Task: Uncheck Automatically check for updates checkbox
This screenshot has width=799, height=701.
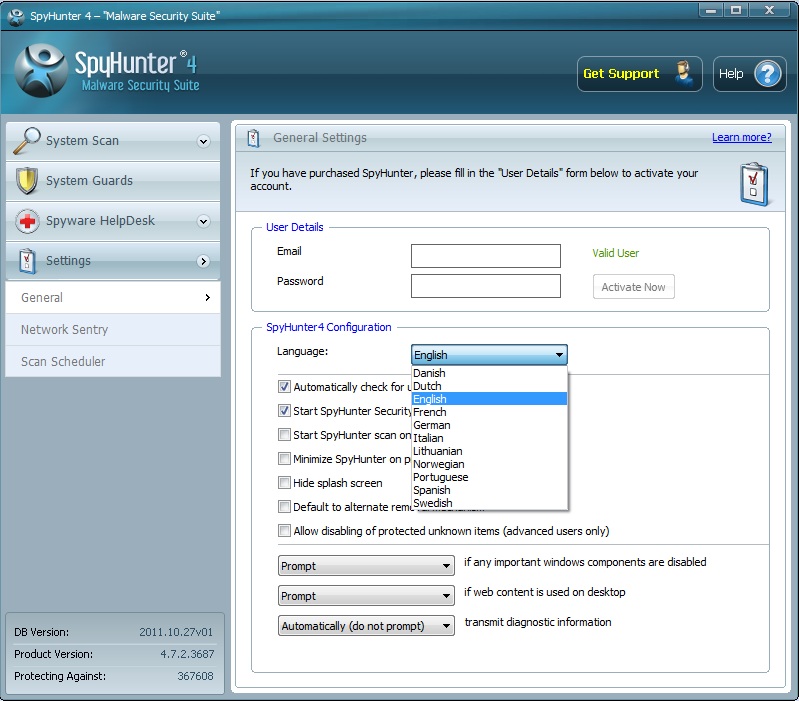Action: (x=285, y=387)
